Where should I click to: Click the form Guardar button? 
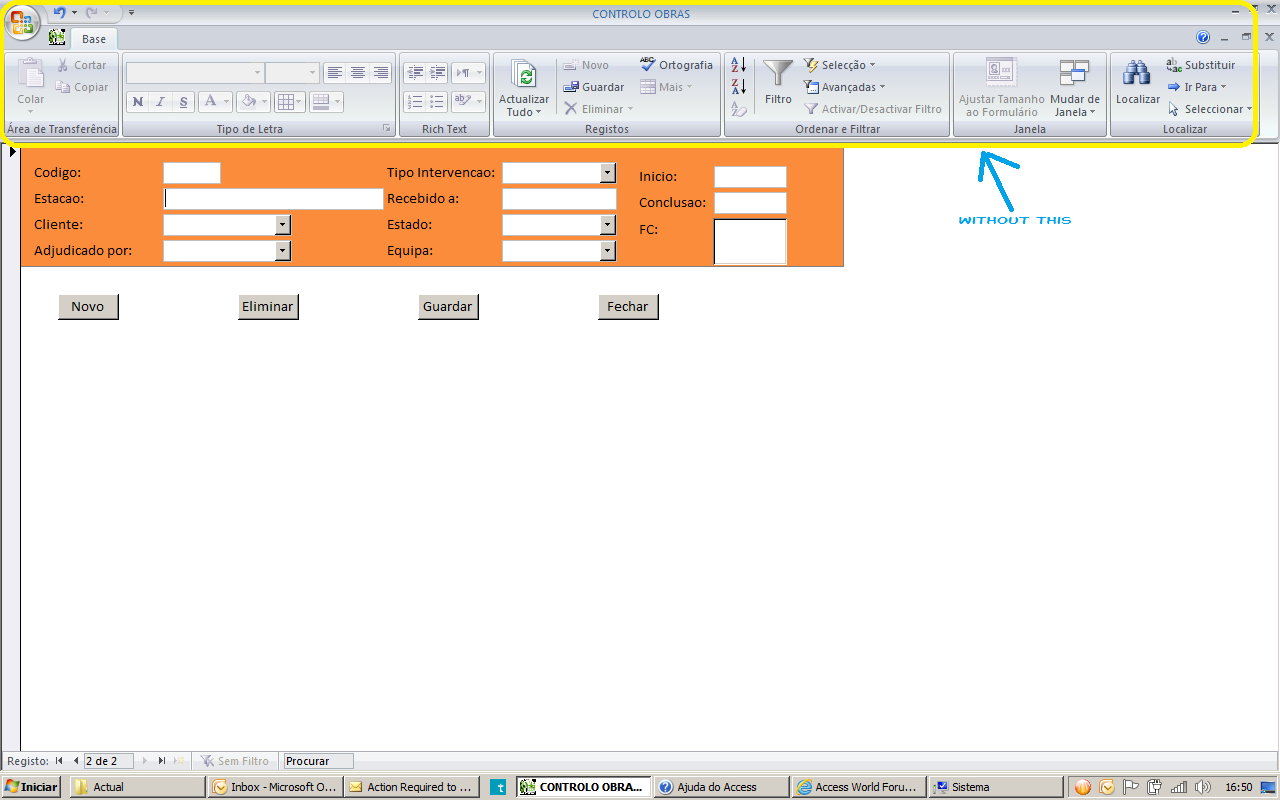[x=448, y=307]
